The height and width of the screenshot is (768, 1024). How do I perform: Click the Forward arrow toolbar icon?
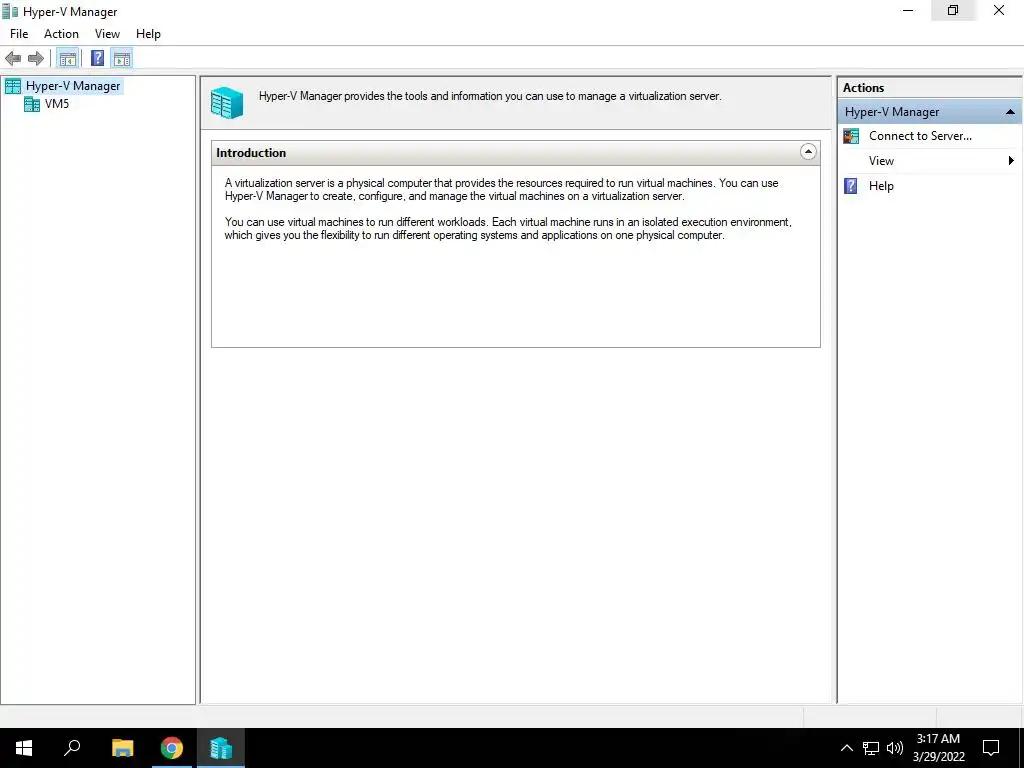(36, 59)
